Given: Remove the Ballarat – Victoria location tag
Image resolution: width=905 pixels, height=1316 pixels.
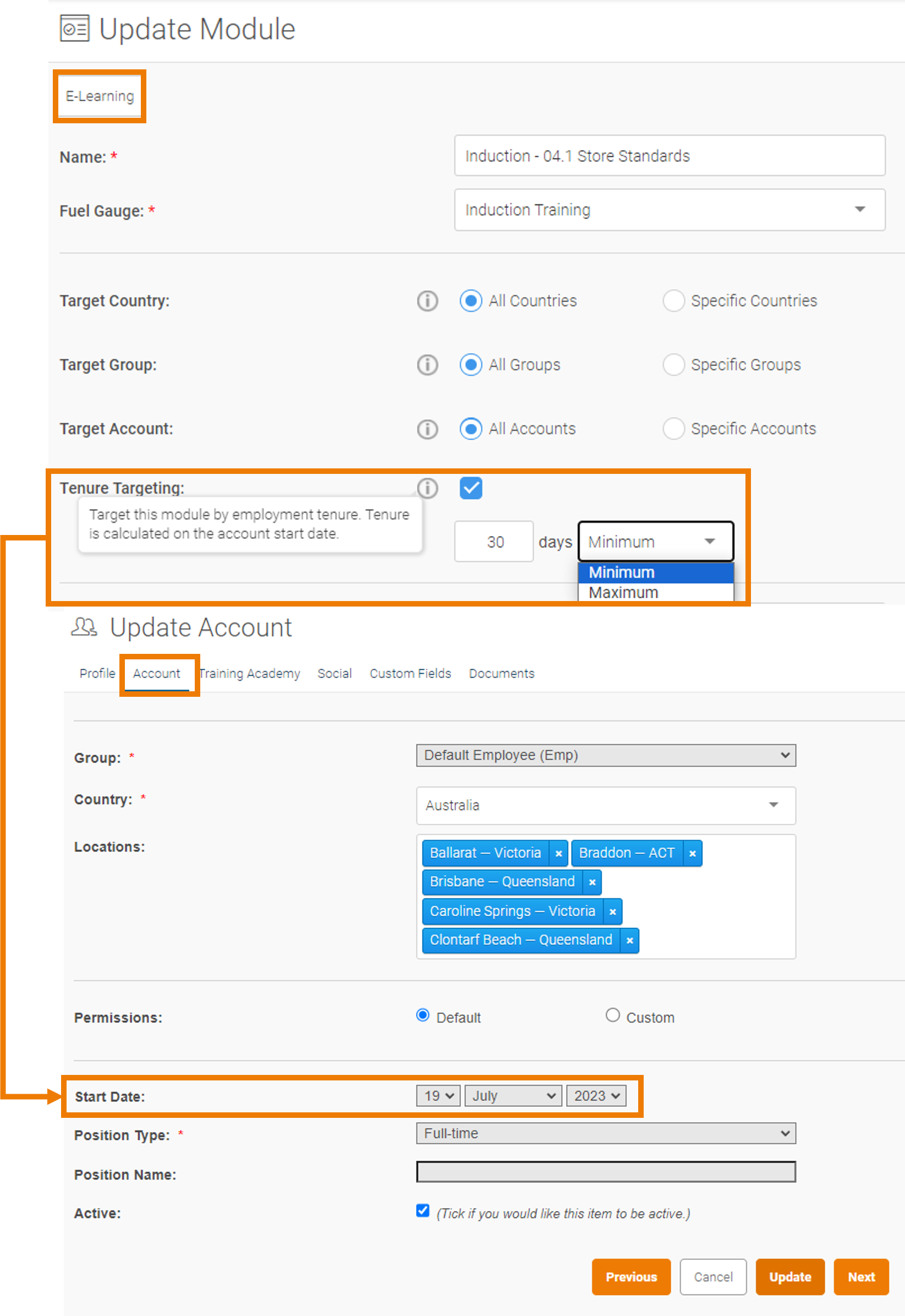Looking at the screenshot, I should 558,853.
